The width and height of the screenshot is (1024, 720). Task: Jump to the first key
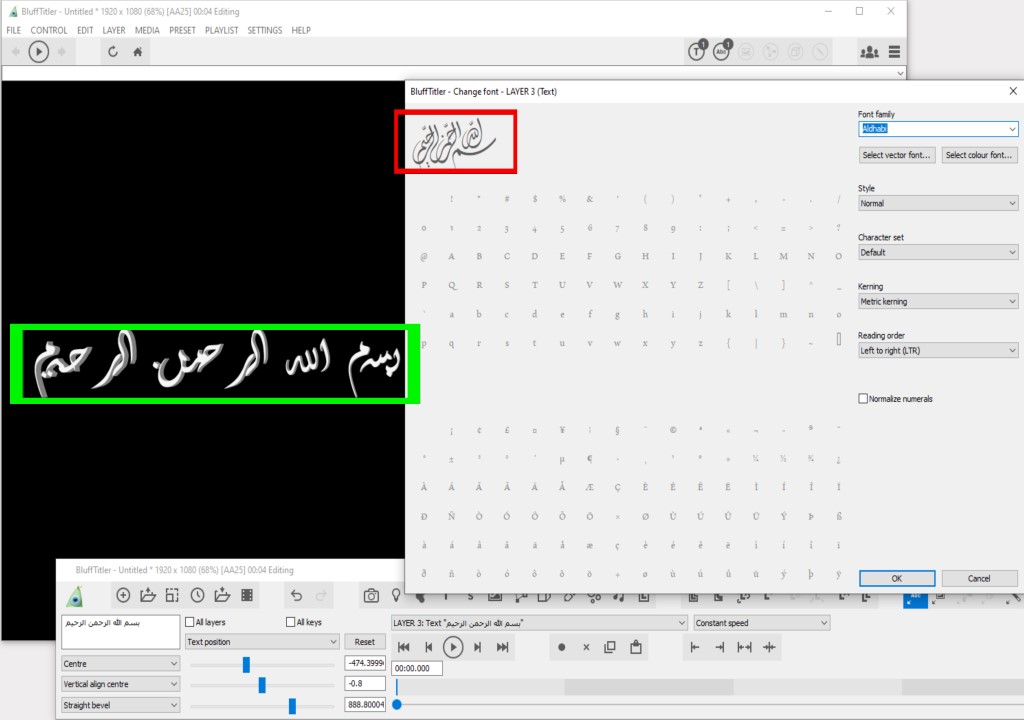point(404,647)
